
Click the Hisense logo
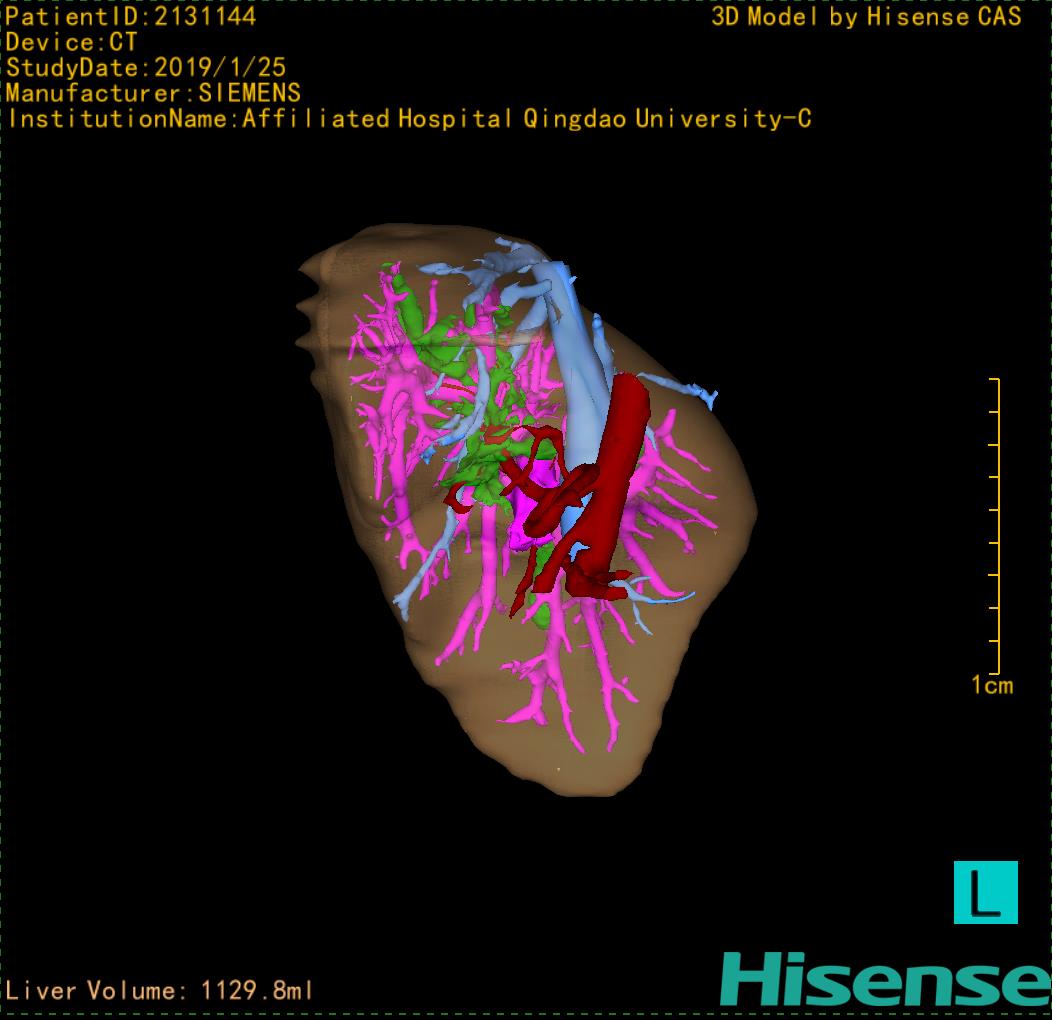click(884, 979)
